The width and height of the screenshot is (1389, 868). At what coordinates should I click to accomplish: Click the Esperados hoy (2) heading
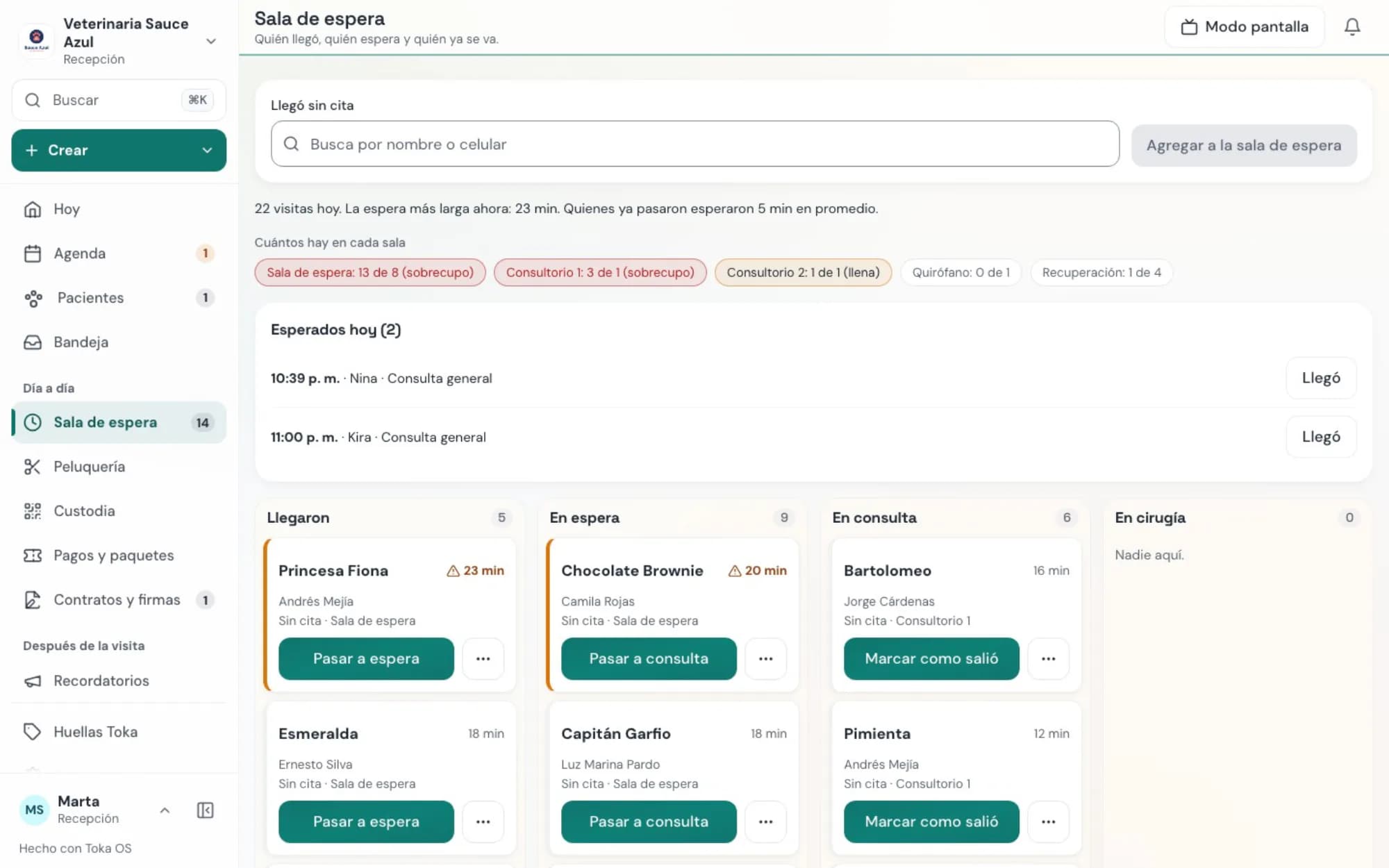pyautogui.click(x=335, y=330)
